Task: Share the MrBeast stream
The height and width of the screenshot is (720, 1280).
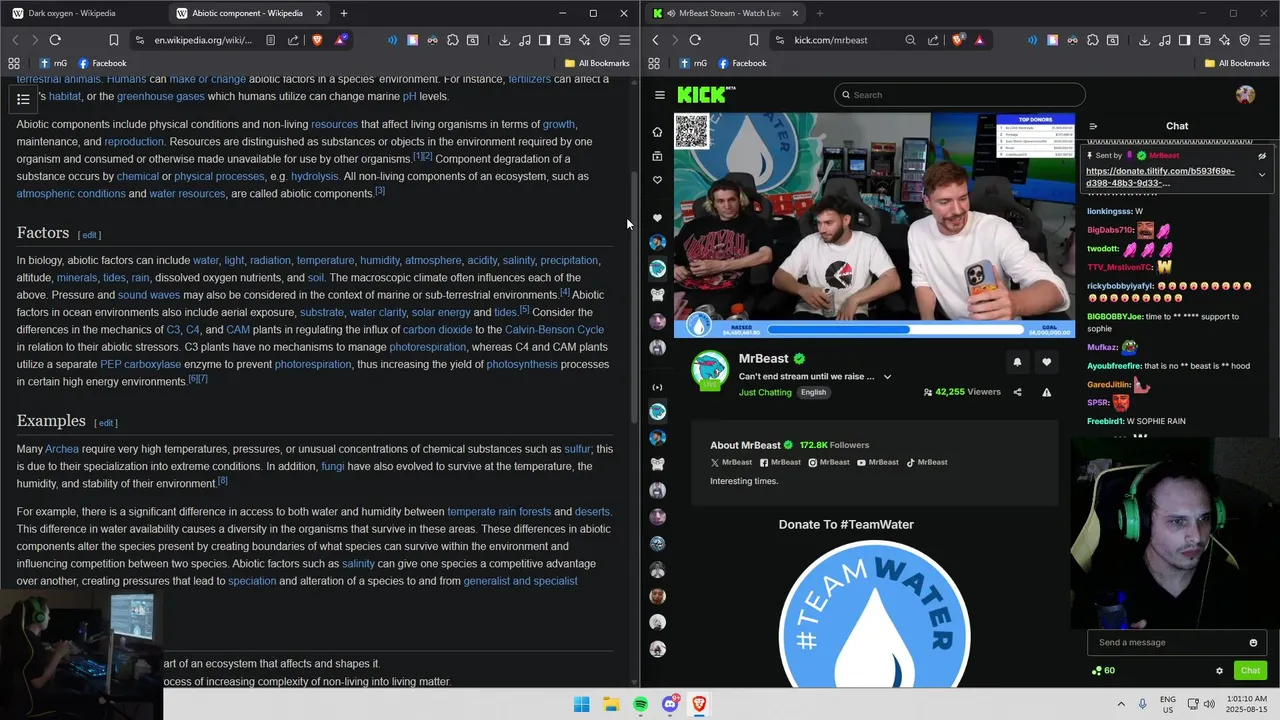Action: (x=1017, y=392)
